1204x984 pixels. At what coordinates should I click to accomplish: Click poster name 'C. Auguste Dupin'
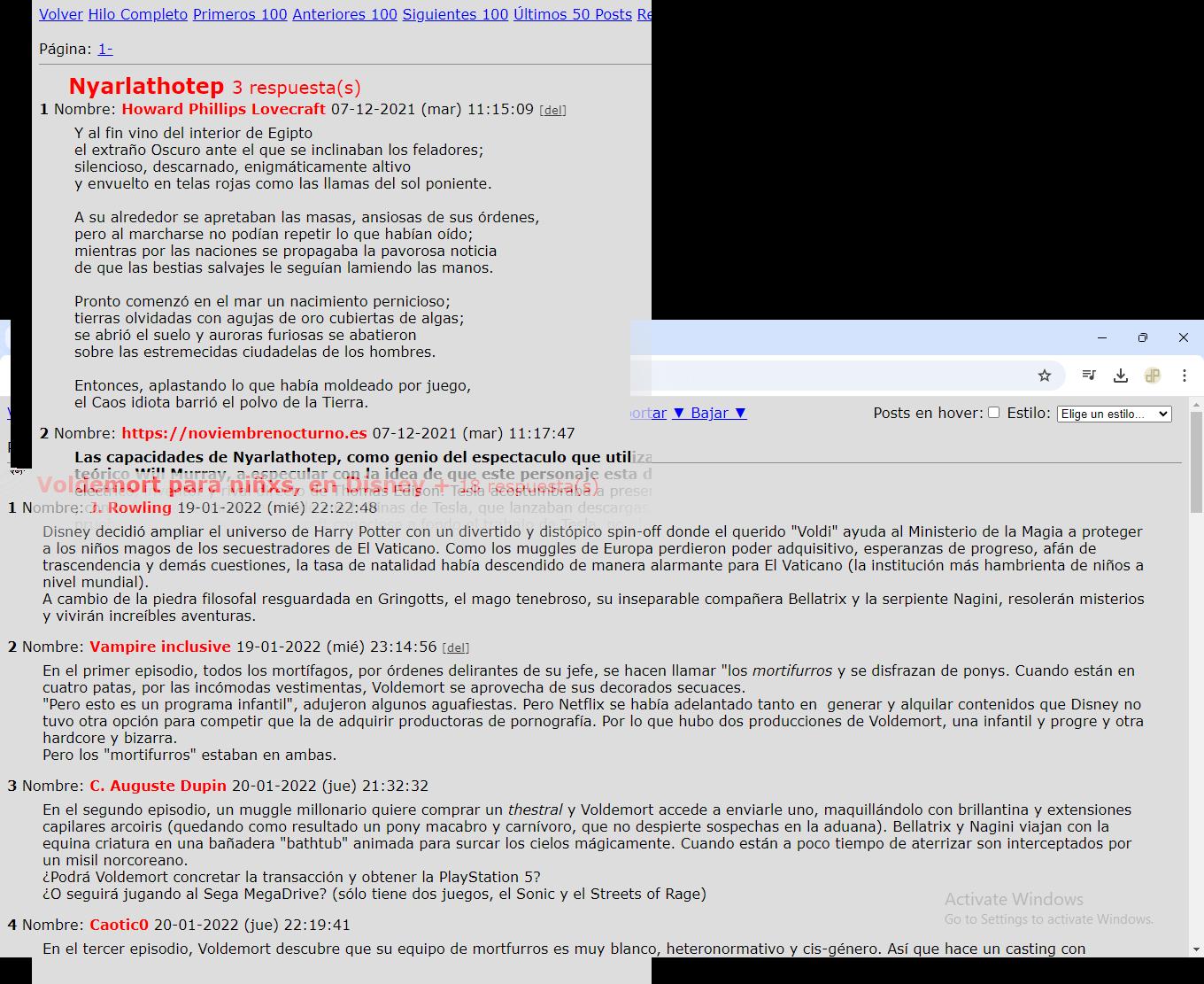[158, 786]
